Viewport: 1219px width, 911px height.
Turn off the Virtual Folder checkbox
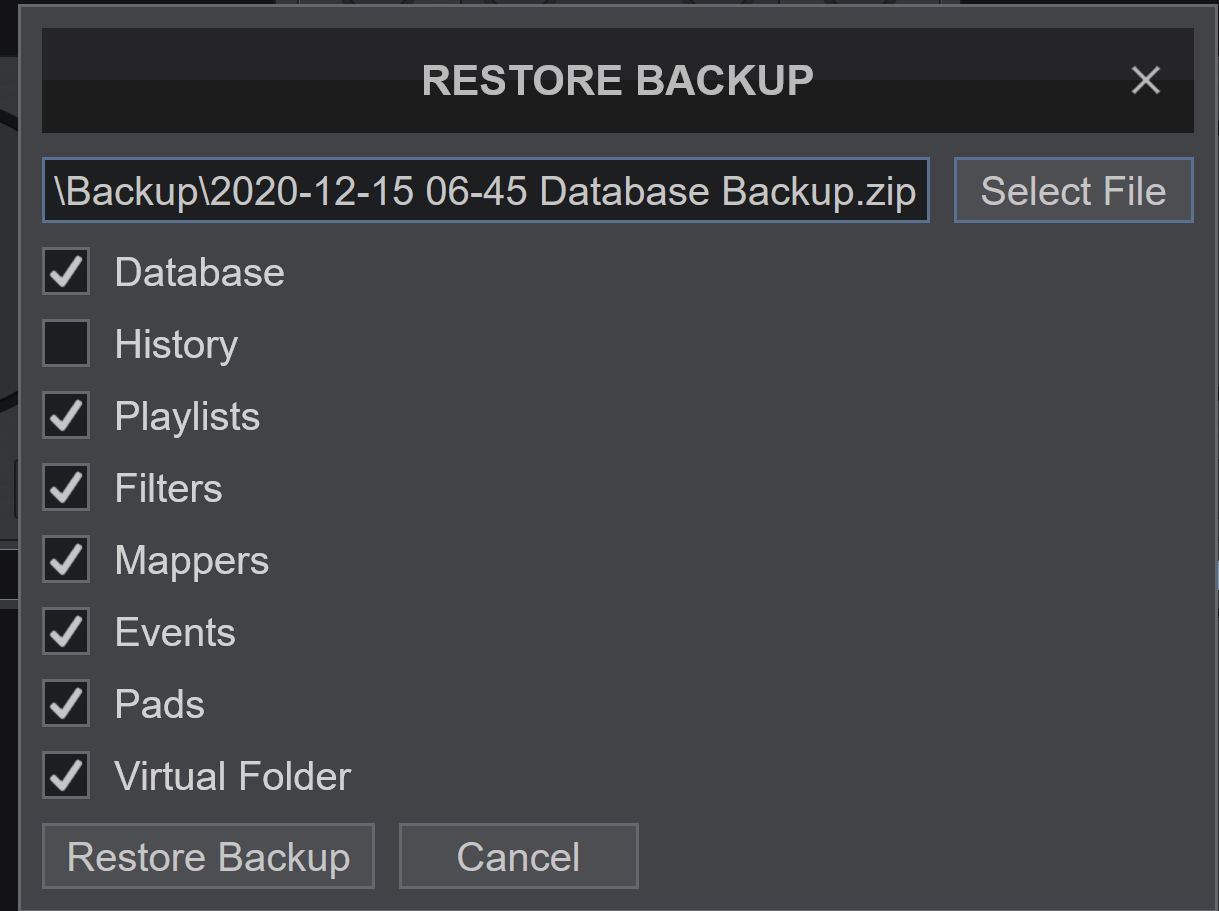[66, 776]
